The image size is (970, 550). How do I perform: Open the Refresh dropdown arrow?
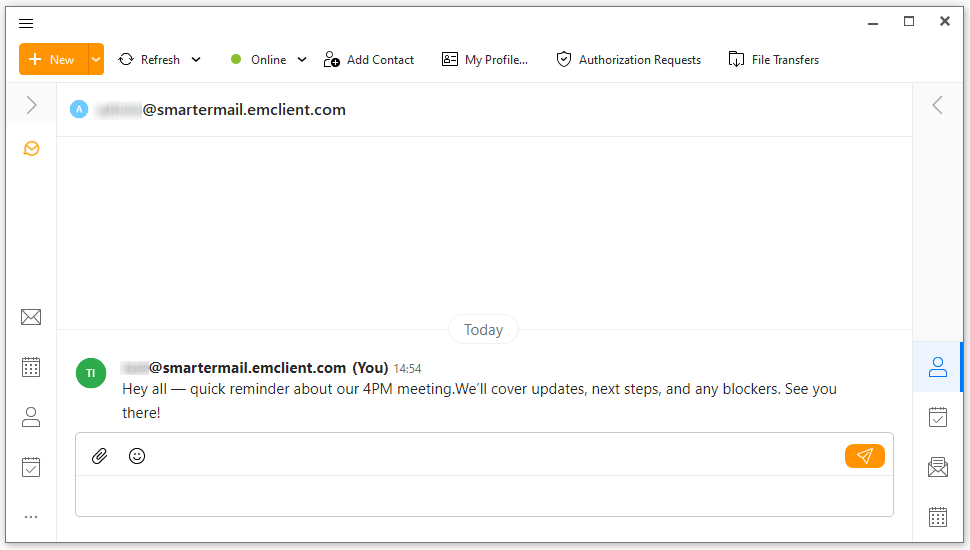point(196,60)
